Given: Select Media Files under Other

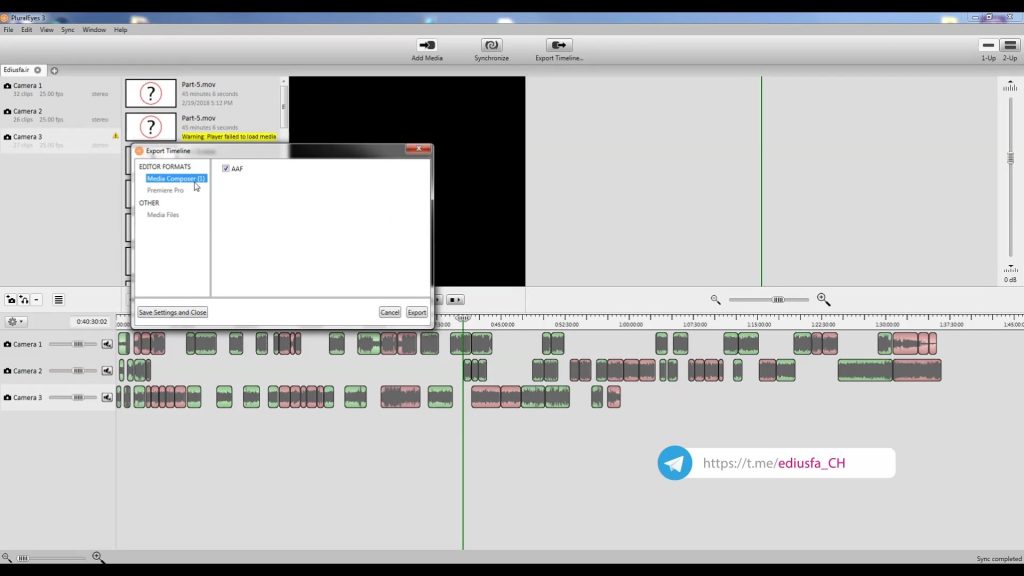Looking at the screenshot, I should [x=163, y=215].
